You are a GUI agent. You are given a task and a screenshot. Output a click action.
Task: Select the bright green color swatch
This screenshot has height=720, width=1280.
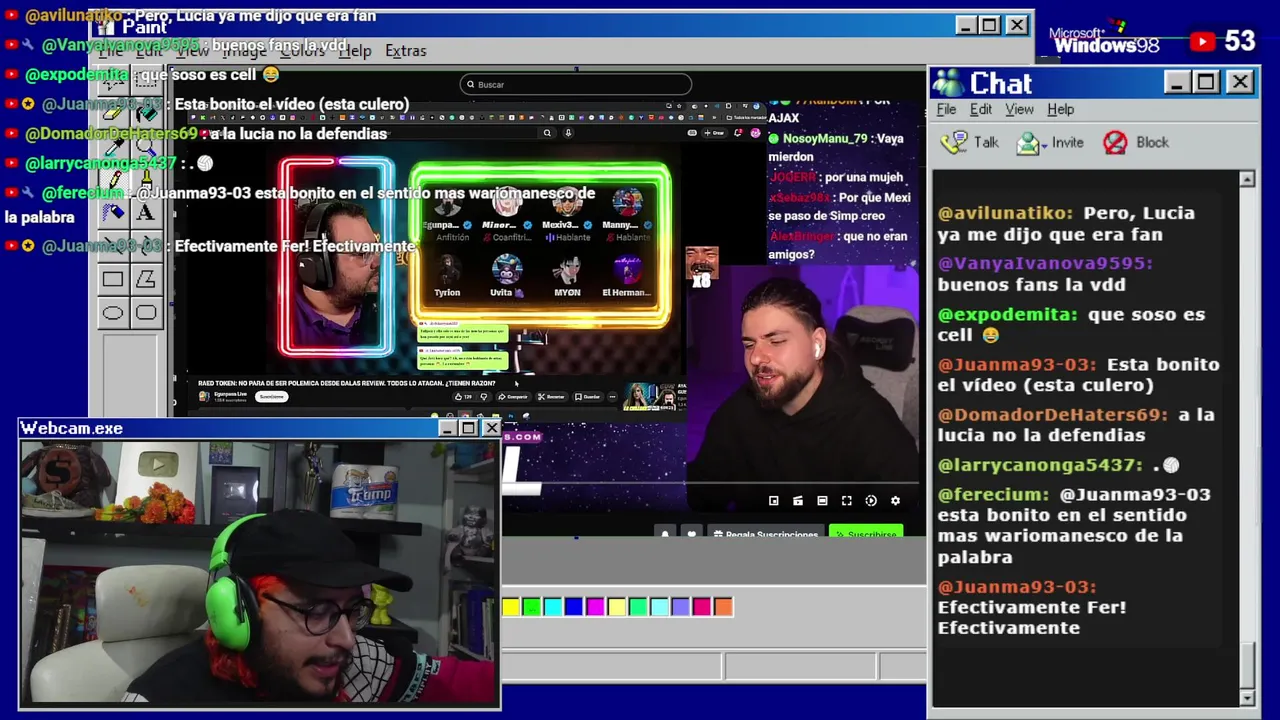532,606
